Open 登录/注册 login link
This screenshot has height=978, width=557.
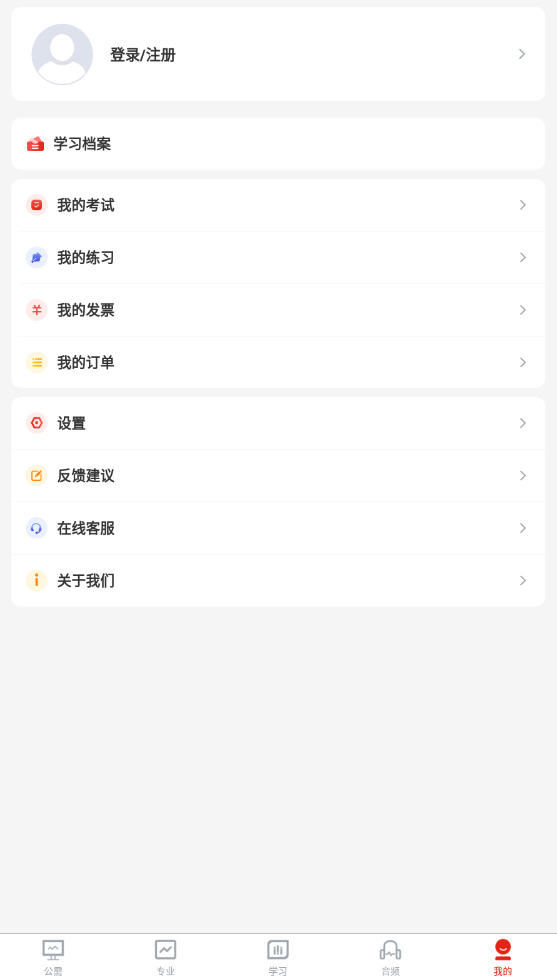(x=143, y=55)
